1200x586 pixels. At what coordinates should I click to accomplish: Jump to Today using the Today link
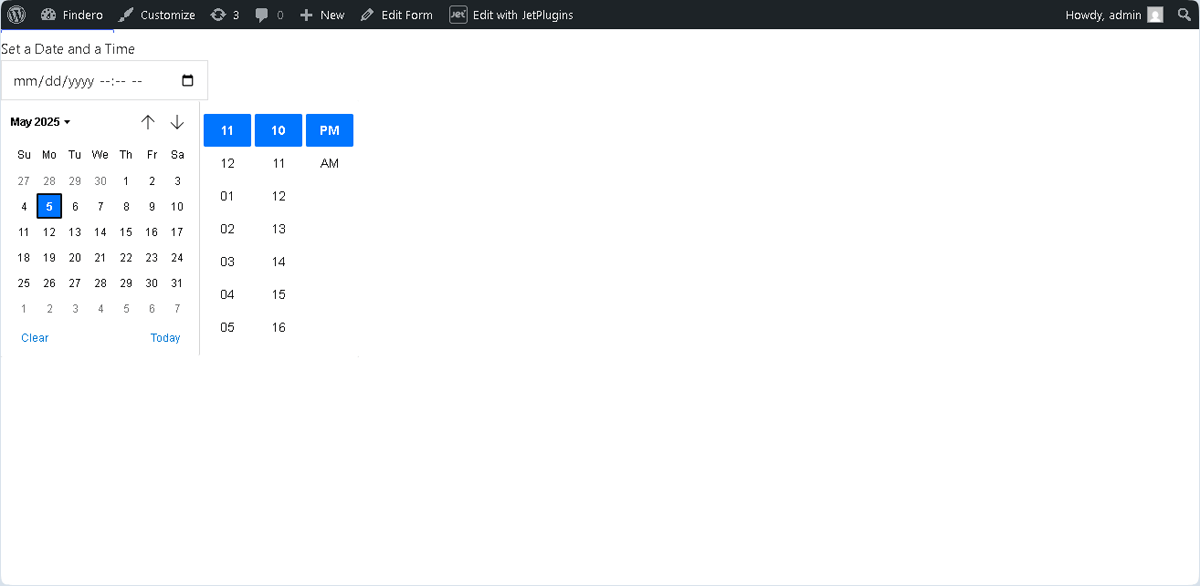click(x=165, y=337)
